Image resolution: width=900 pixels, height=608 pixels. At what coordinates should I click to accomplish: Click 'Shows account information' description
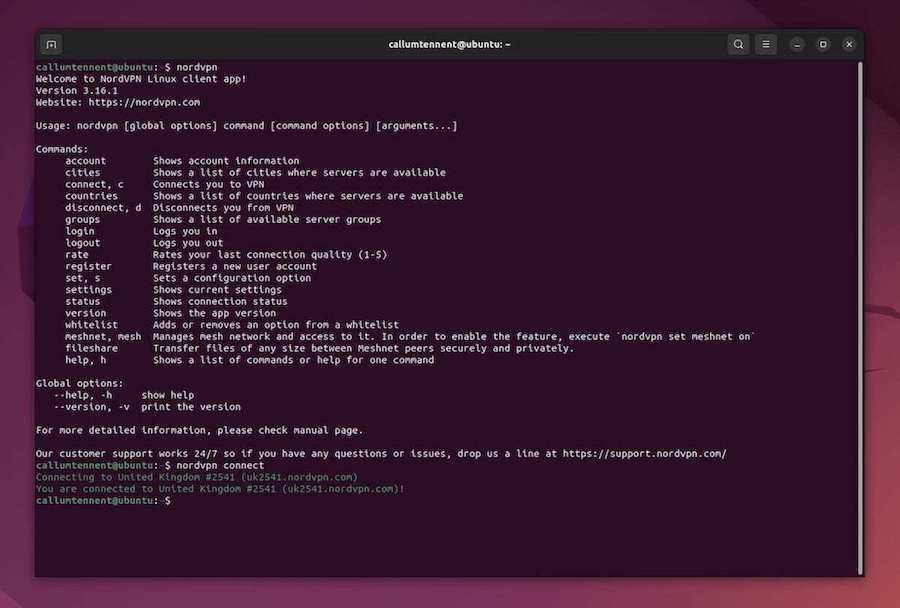[226, 161]
